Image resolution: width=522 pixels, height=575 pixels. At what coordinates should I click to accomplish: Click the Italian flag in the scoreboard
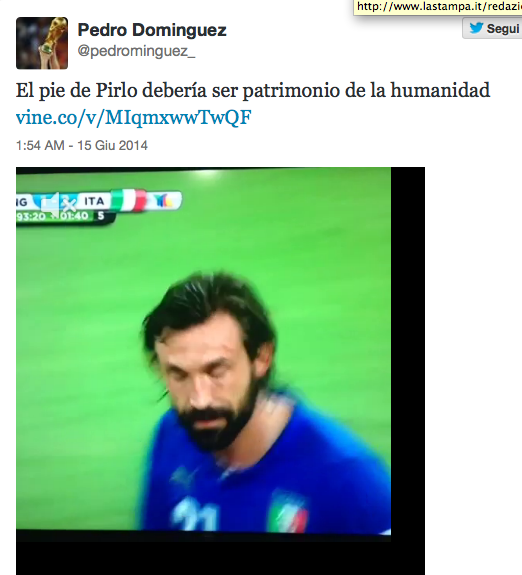pyautogui.click(x=128, y=200)
